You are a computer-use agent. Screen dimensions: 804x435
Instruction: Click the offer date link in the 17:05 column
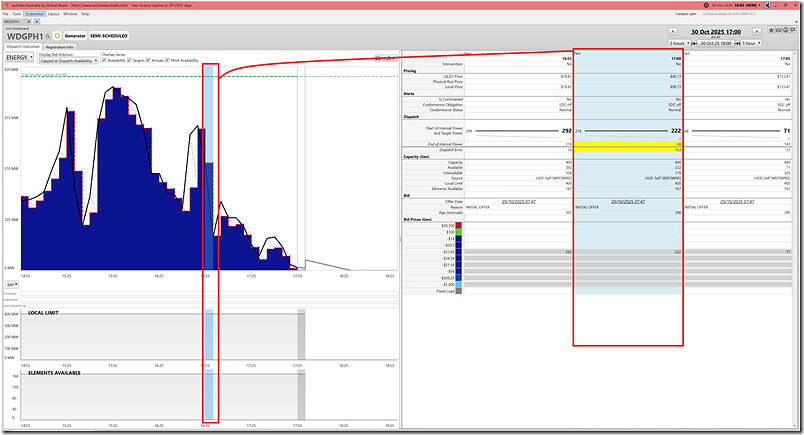pos(737,202)
